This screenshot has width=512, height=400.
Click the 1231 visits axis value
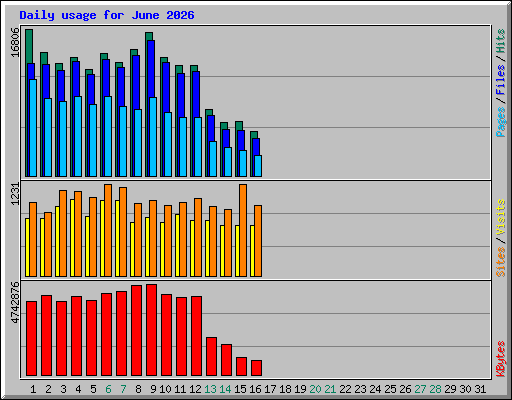[15, 194]
